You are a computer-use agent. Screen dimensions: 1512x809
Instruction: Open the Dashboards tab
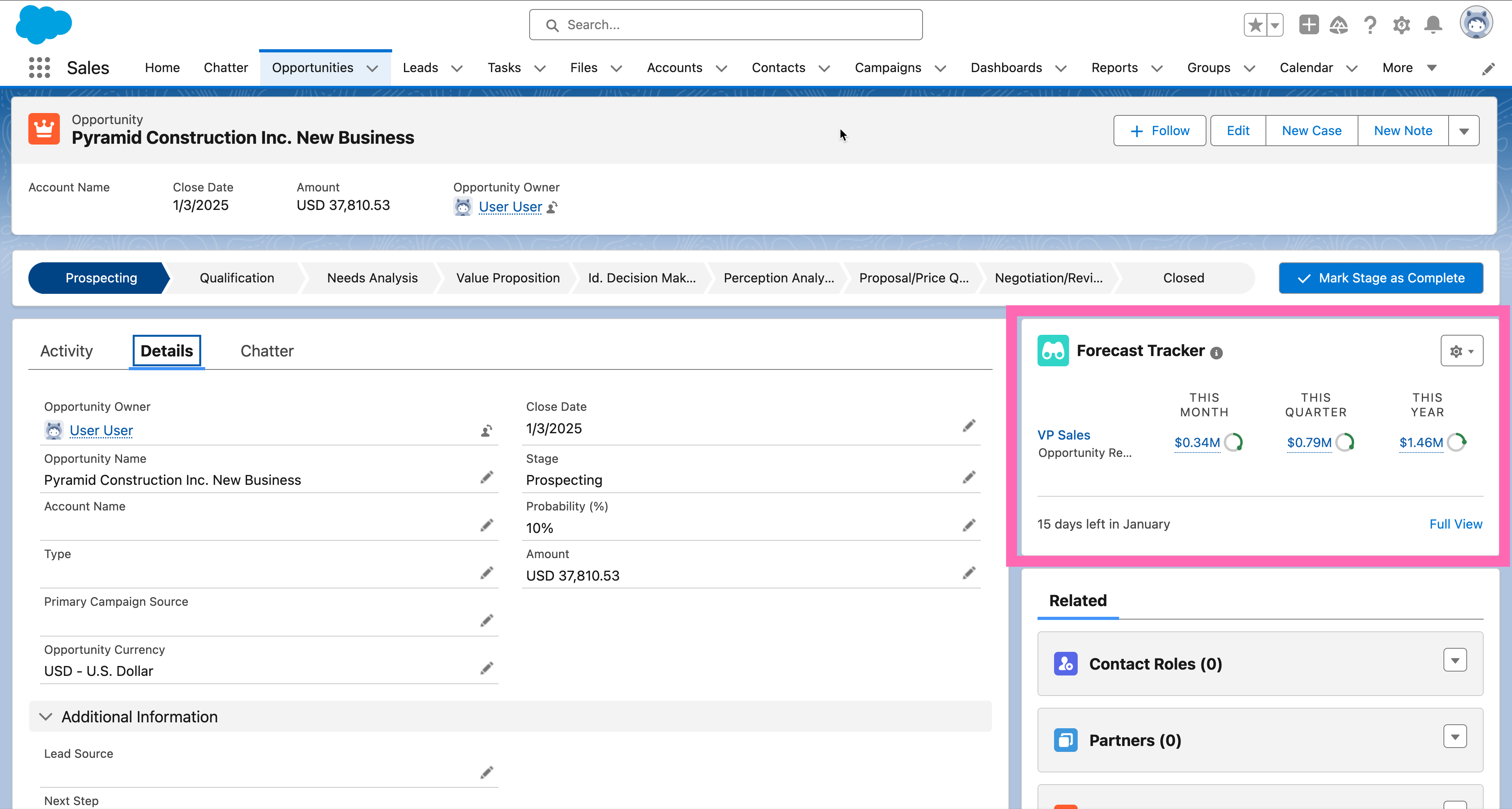[x=1006, y=67]
